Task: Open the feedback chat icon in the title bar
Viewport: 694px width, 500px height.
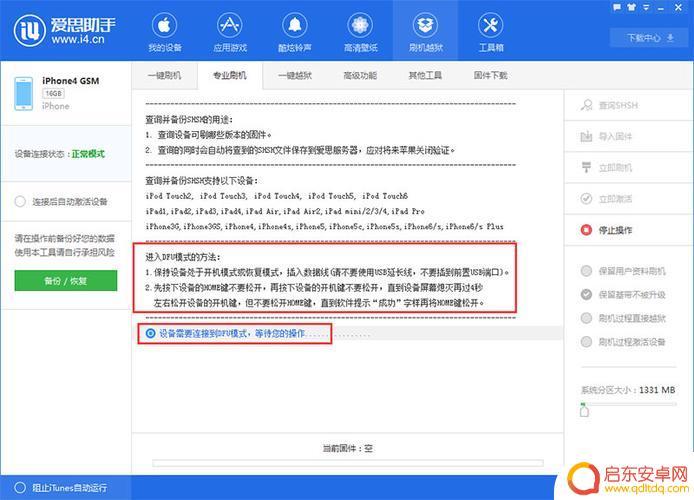Action: click(617, 8)
